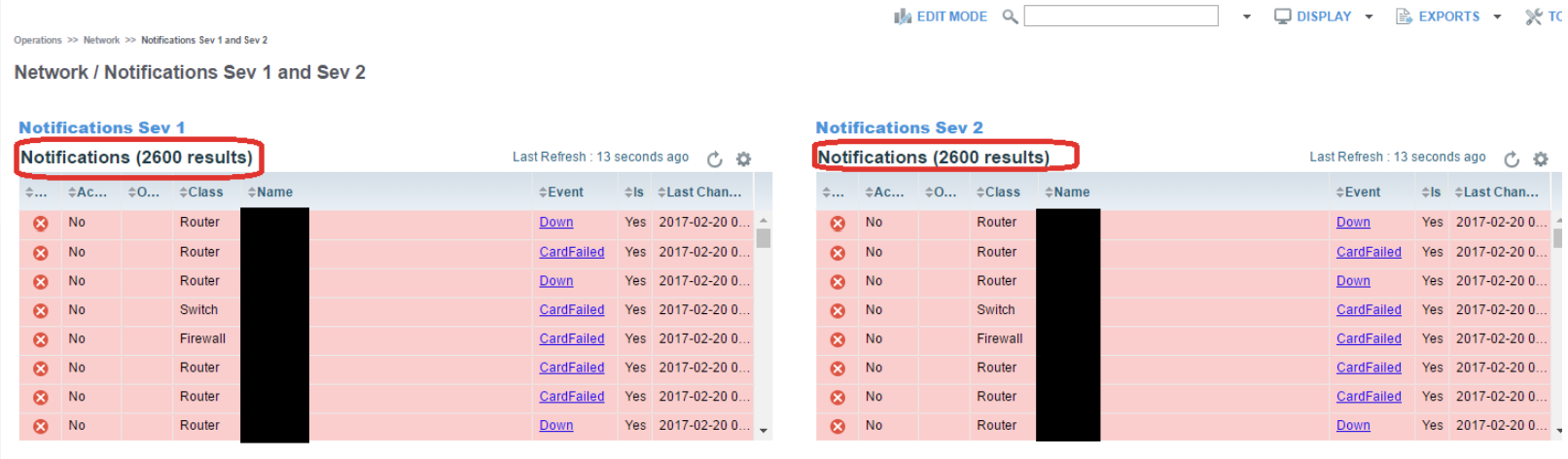Open the Exports dropdown arrow
This screenshot has height=459, width=1568.
point(1497,17)
